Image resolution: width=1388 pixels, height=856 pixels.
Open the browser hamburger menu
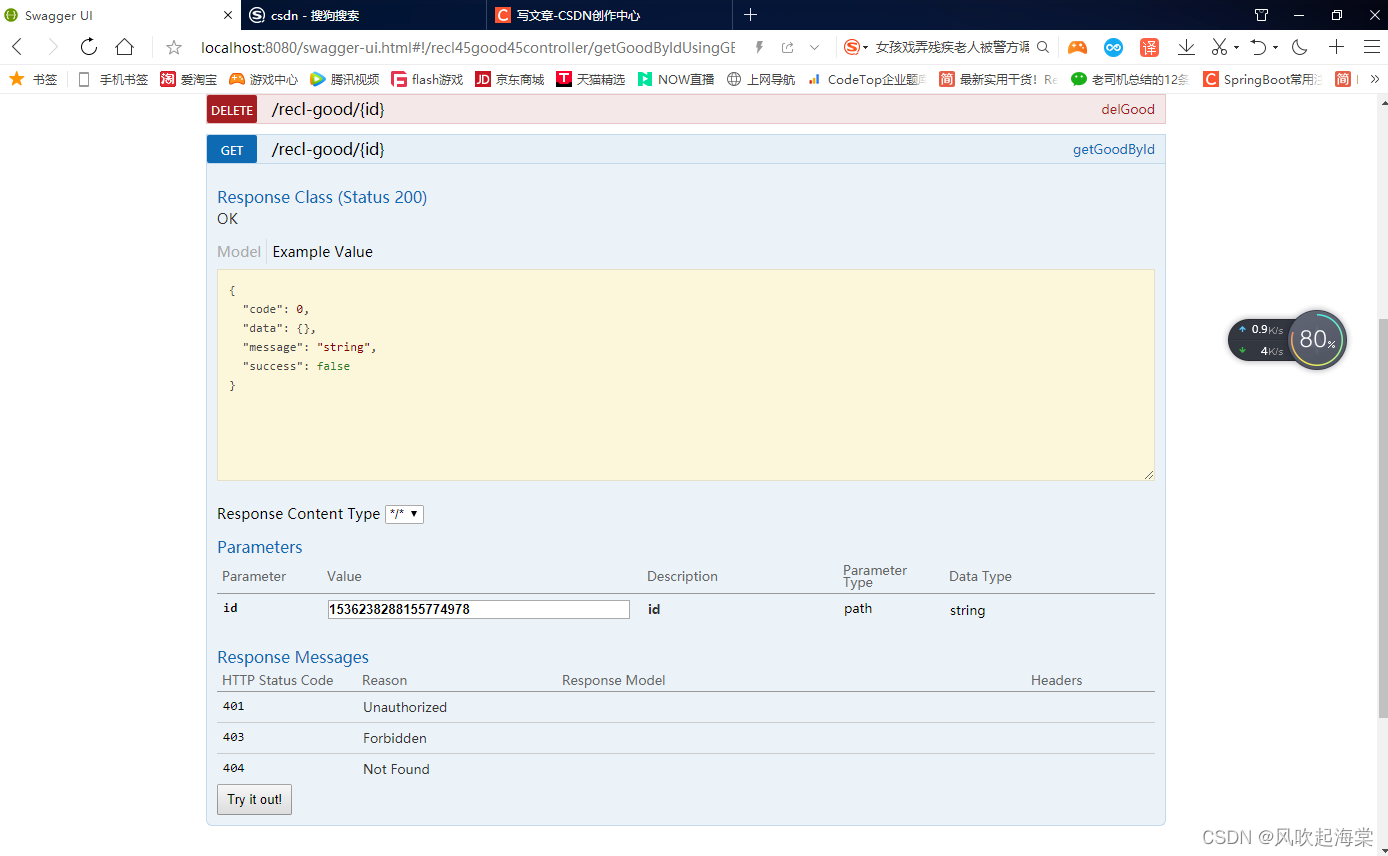(x=1371, y=47)
